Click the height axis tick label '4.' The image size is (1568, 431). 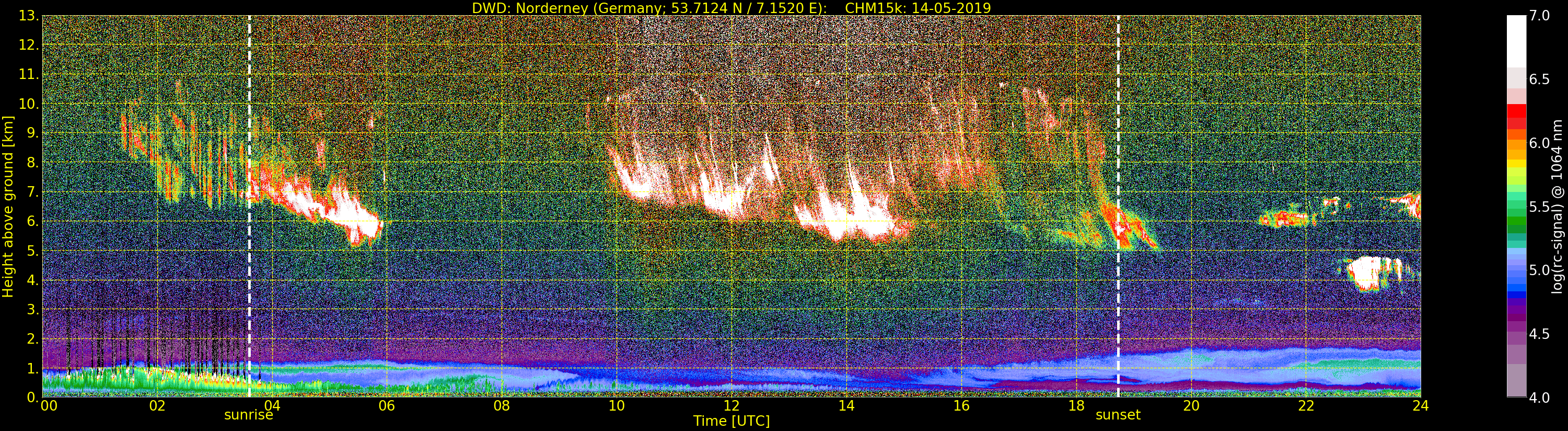pos(33,280)
